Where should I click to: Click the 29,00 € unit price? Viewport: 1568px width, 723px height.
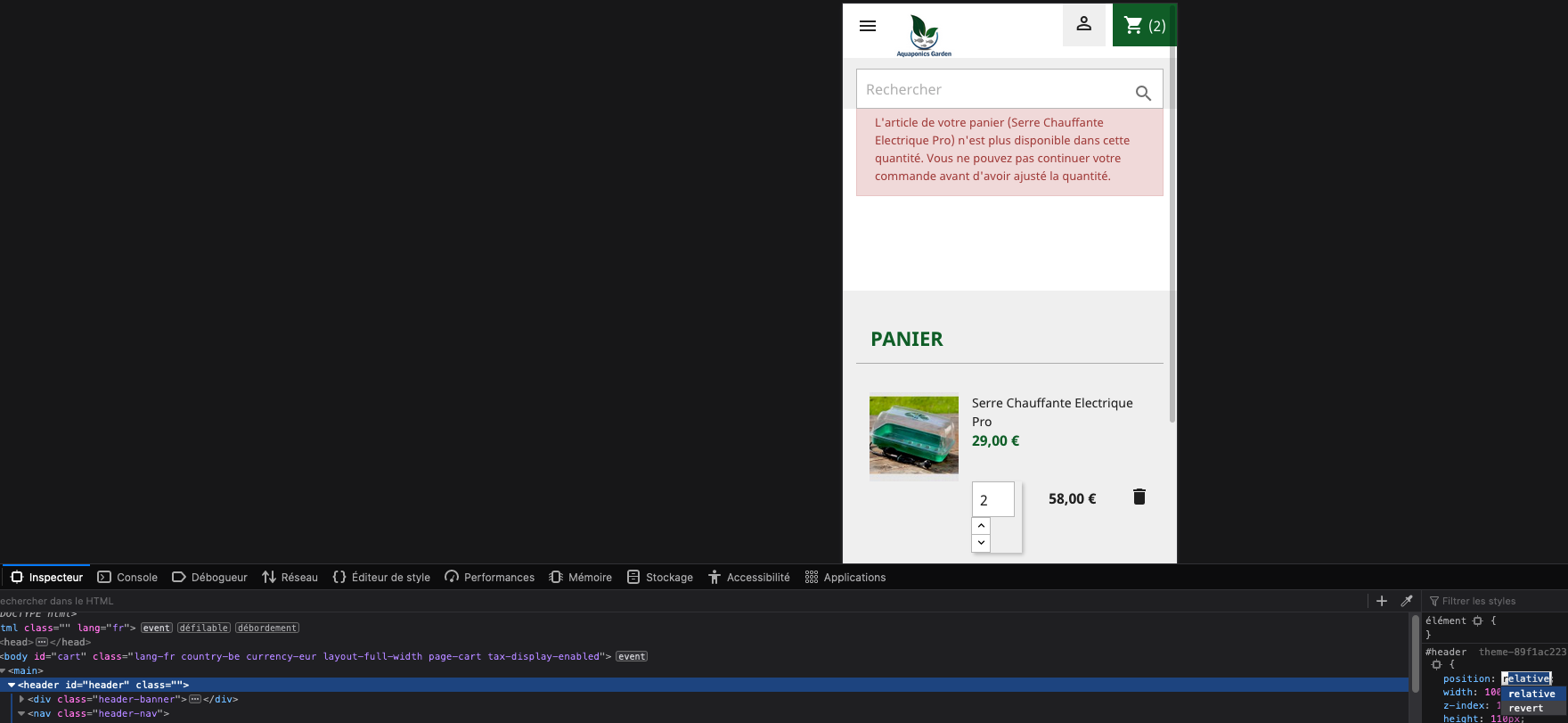pyautogui.click(x=995, y=440)
